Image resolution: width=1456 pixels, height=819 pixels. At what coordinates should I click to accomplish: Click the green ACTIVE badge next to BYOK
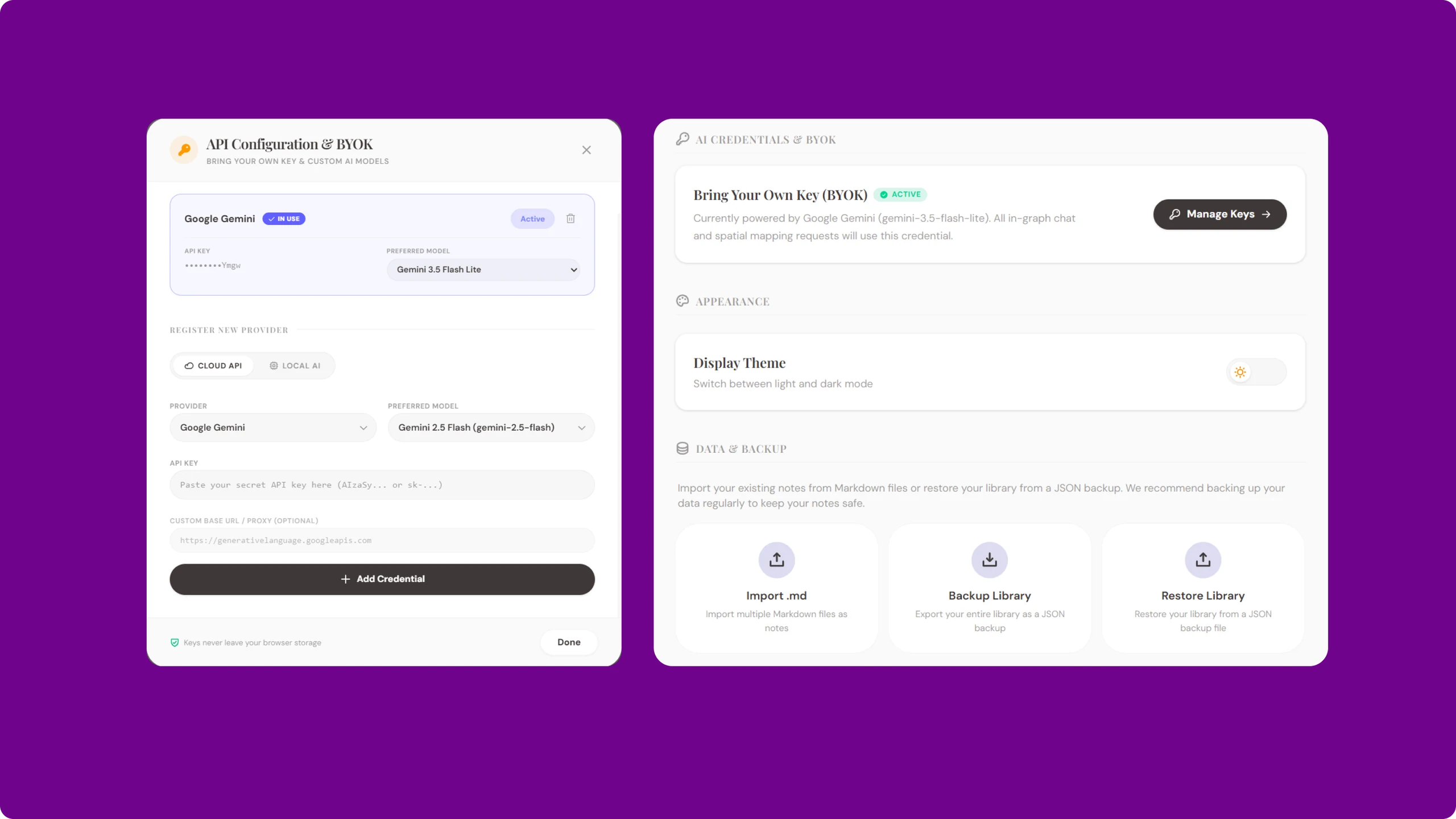tap(900, 195)
